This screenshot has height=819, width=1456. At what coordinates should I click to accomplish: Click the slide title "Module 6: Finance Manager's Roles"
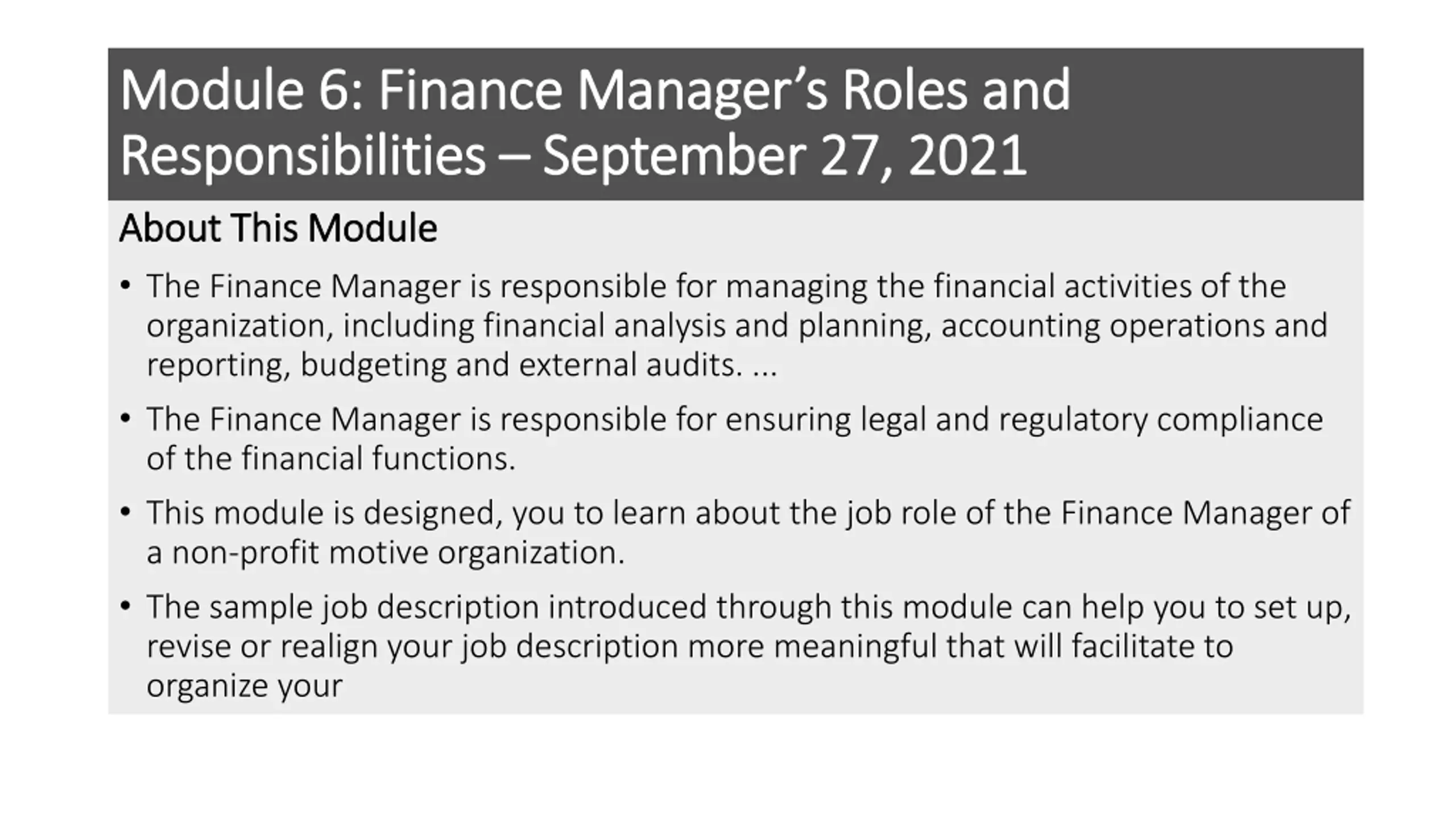coord(594,91)
